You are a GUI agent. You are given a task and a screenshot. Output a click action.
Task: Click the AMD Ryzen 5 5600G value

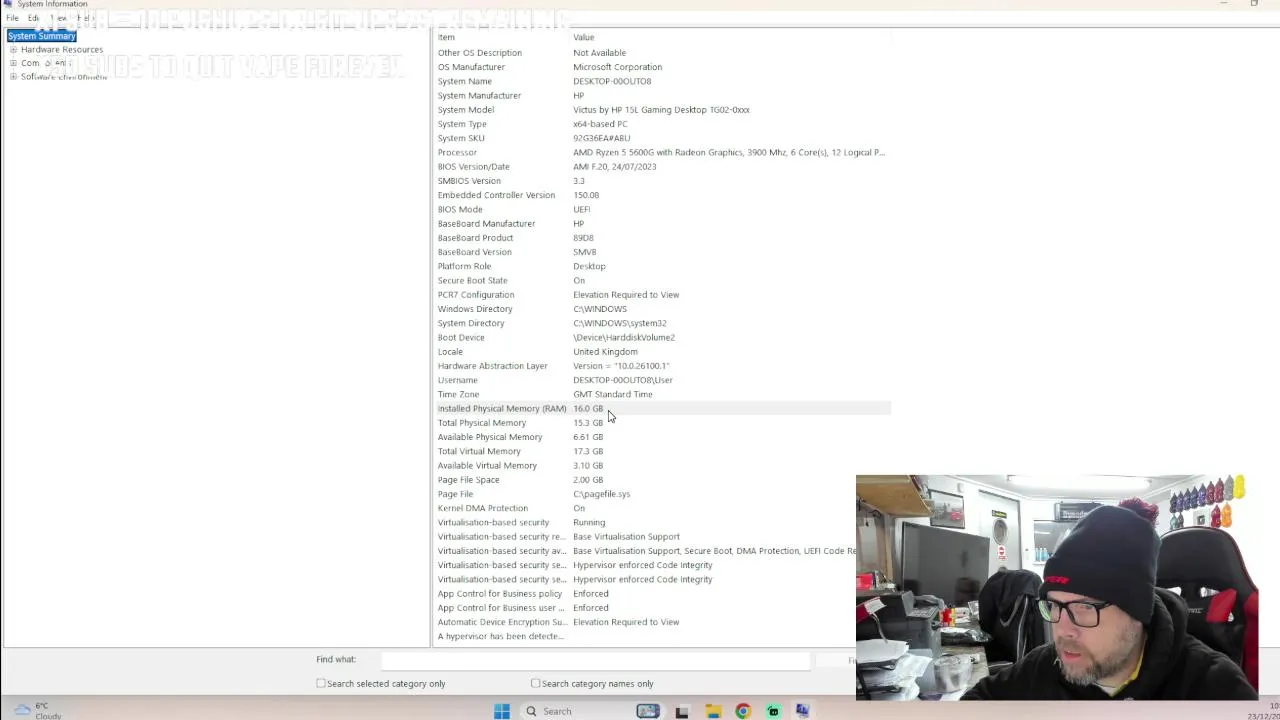[x=729, y=153]
